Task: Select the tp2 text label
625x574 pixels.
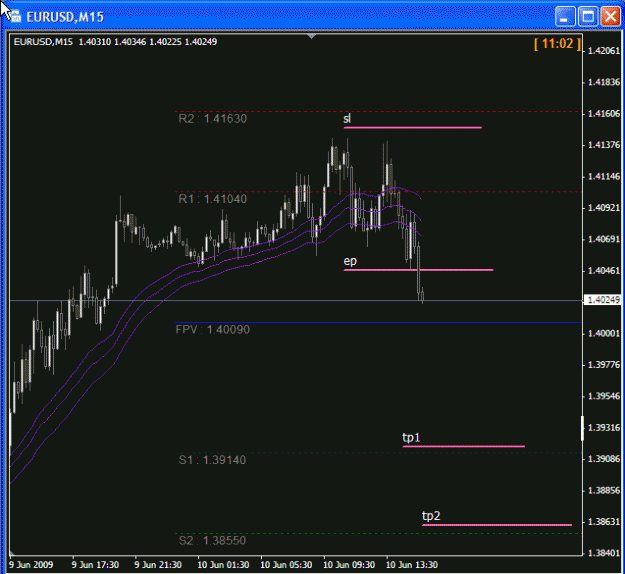Action: click(x=431, y=516)
